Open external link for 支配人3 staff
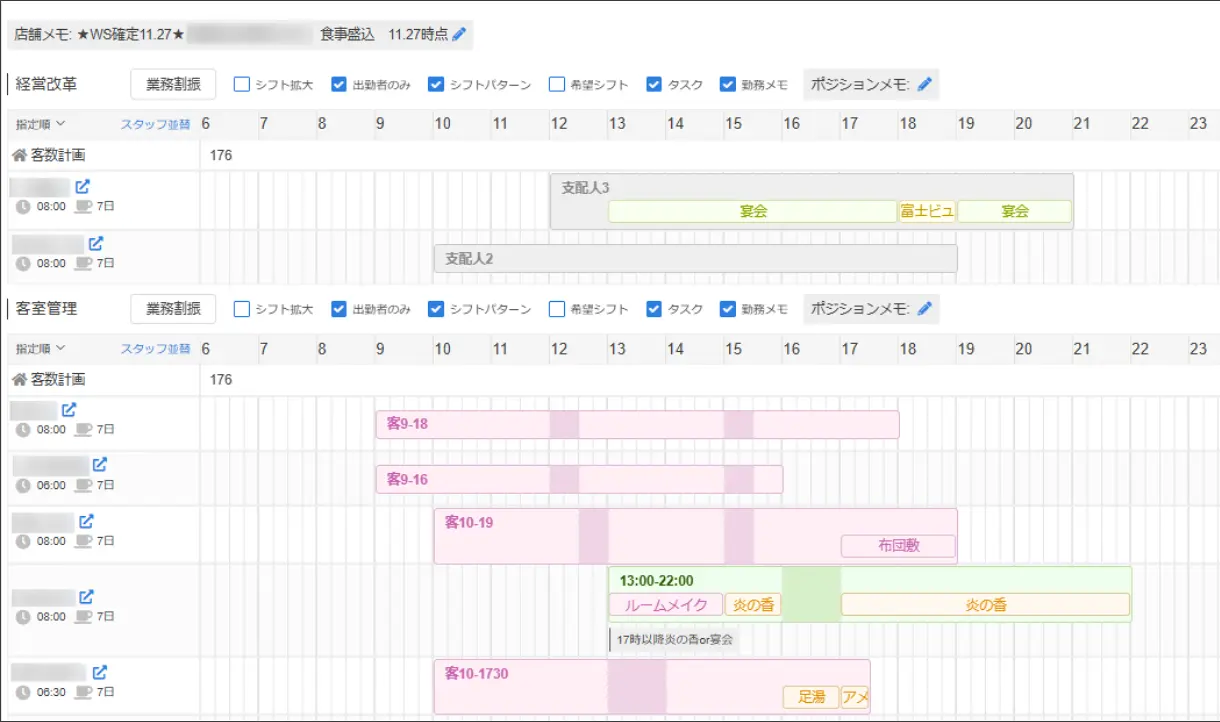The image size is (1220, 722). pyautogui.click(x=83, y=186)
